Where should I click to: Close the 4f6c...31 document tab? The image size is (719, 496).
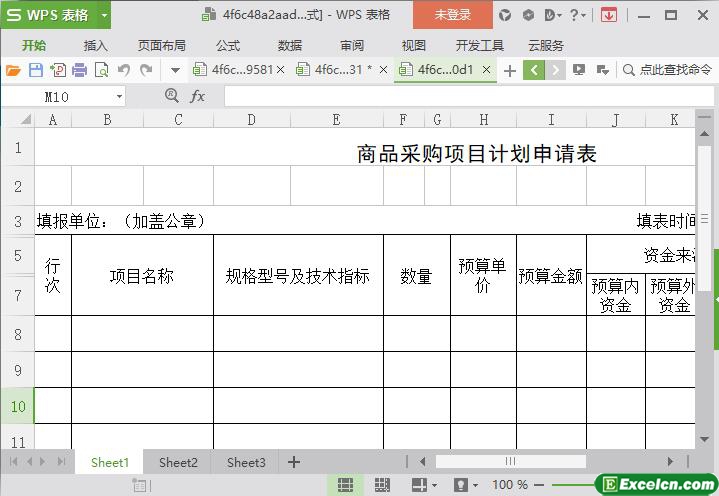click(x=383, y=70)
